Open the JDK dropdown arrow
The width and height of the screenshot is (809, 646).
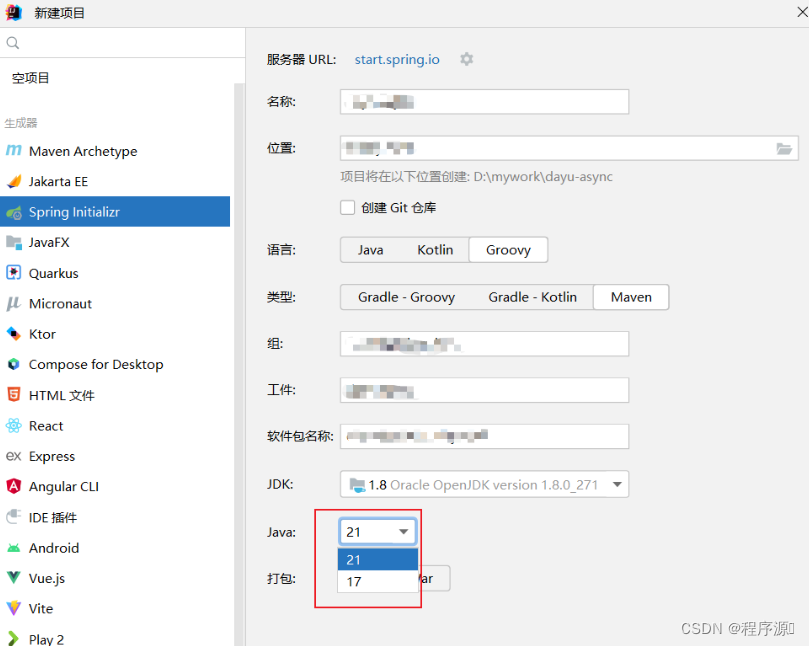coord(617,484)
